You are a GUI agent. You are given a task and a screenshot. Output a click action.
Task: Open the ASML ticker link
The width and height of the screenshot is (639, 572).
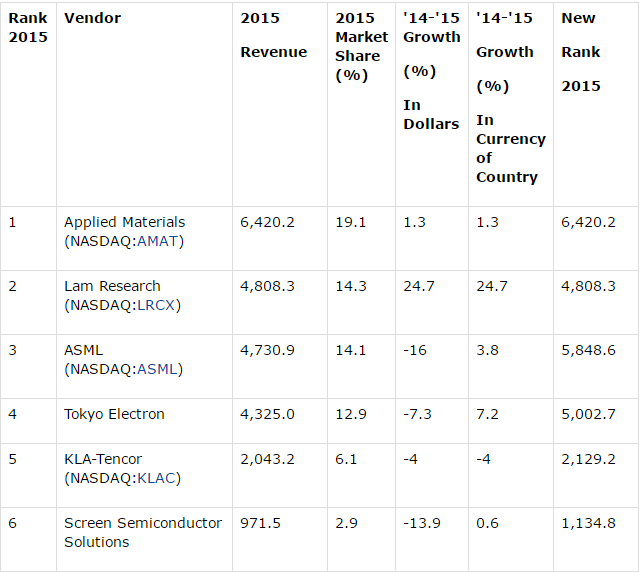(x=157, y=369)
